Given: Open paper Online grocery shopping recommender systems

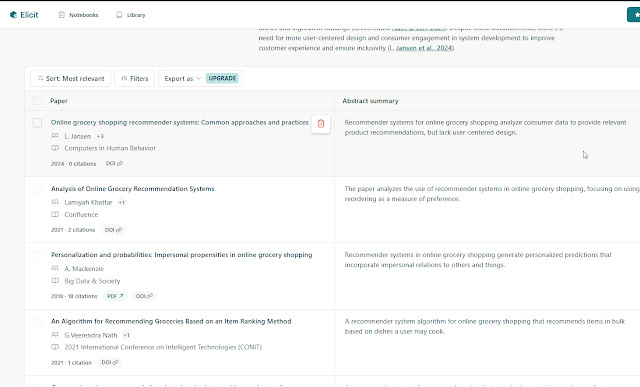Looking at the screenshot, I should tap(180, 122).
